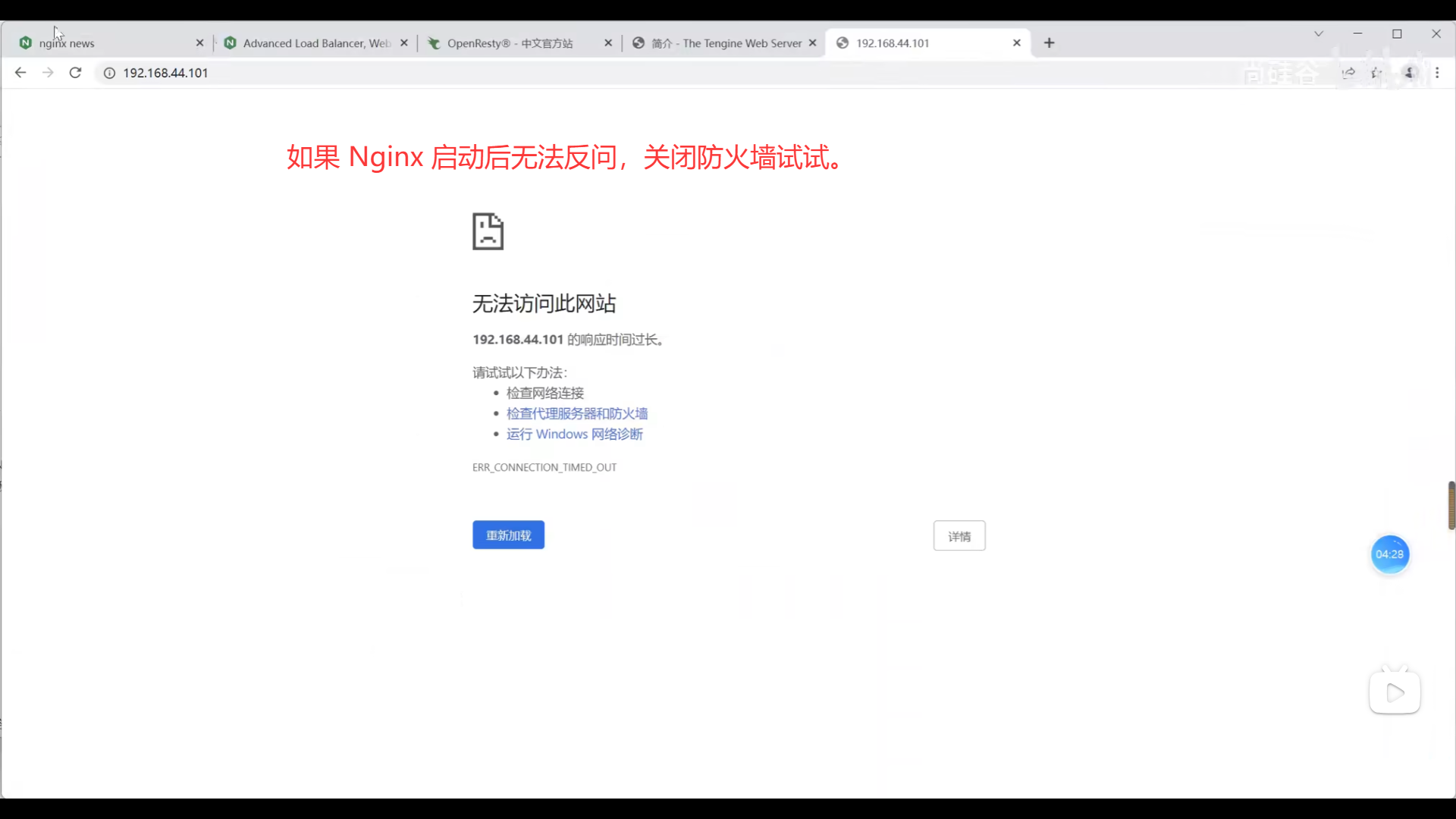Screen dimensions: 1456x819
Task: Open 检查代理服务器和防火墙 link
Action: click(576, 413)
